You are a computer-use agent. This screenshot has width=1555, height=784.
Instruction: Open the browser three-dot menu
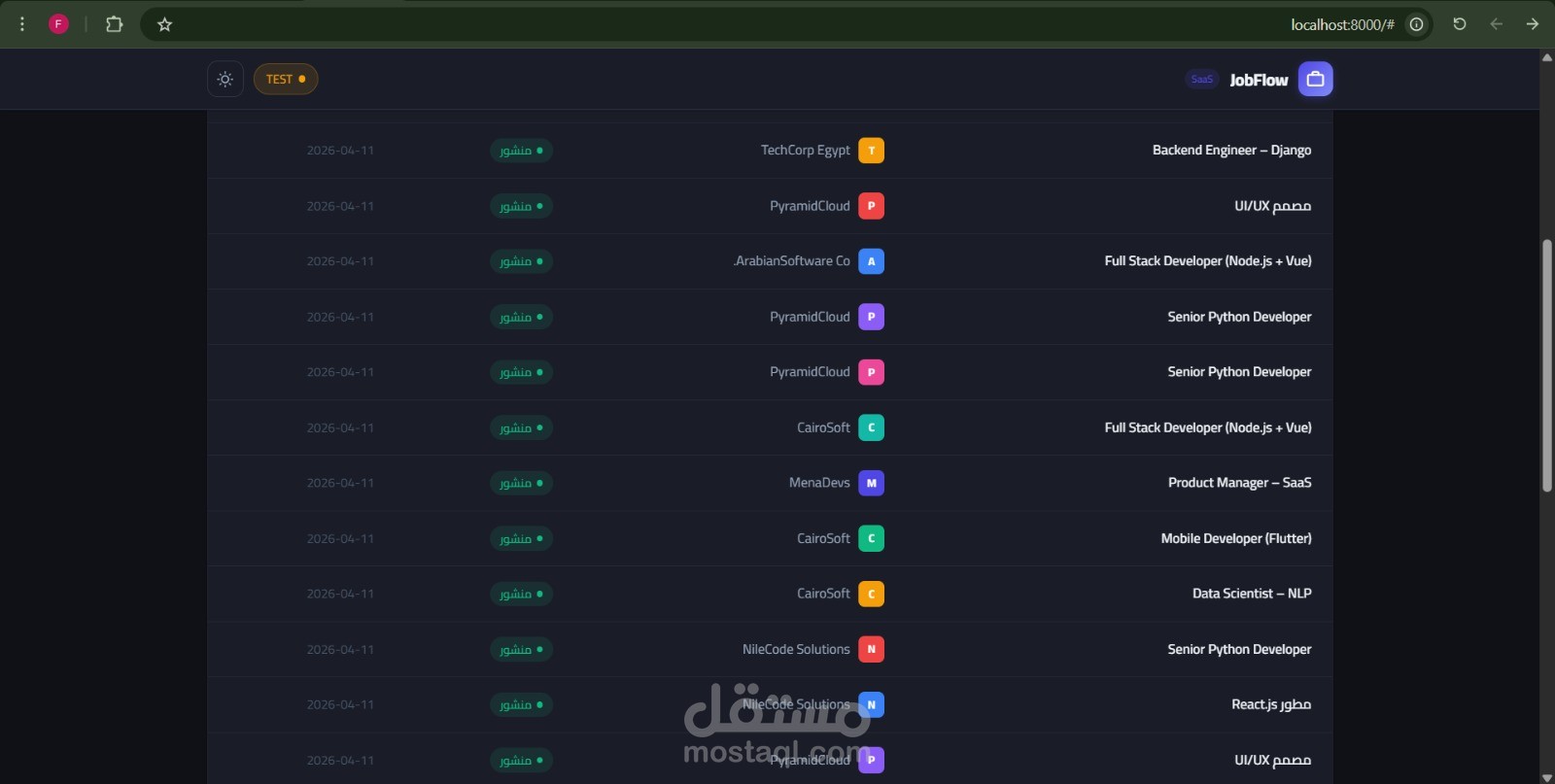(x=22, y=24)
